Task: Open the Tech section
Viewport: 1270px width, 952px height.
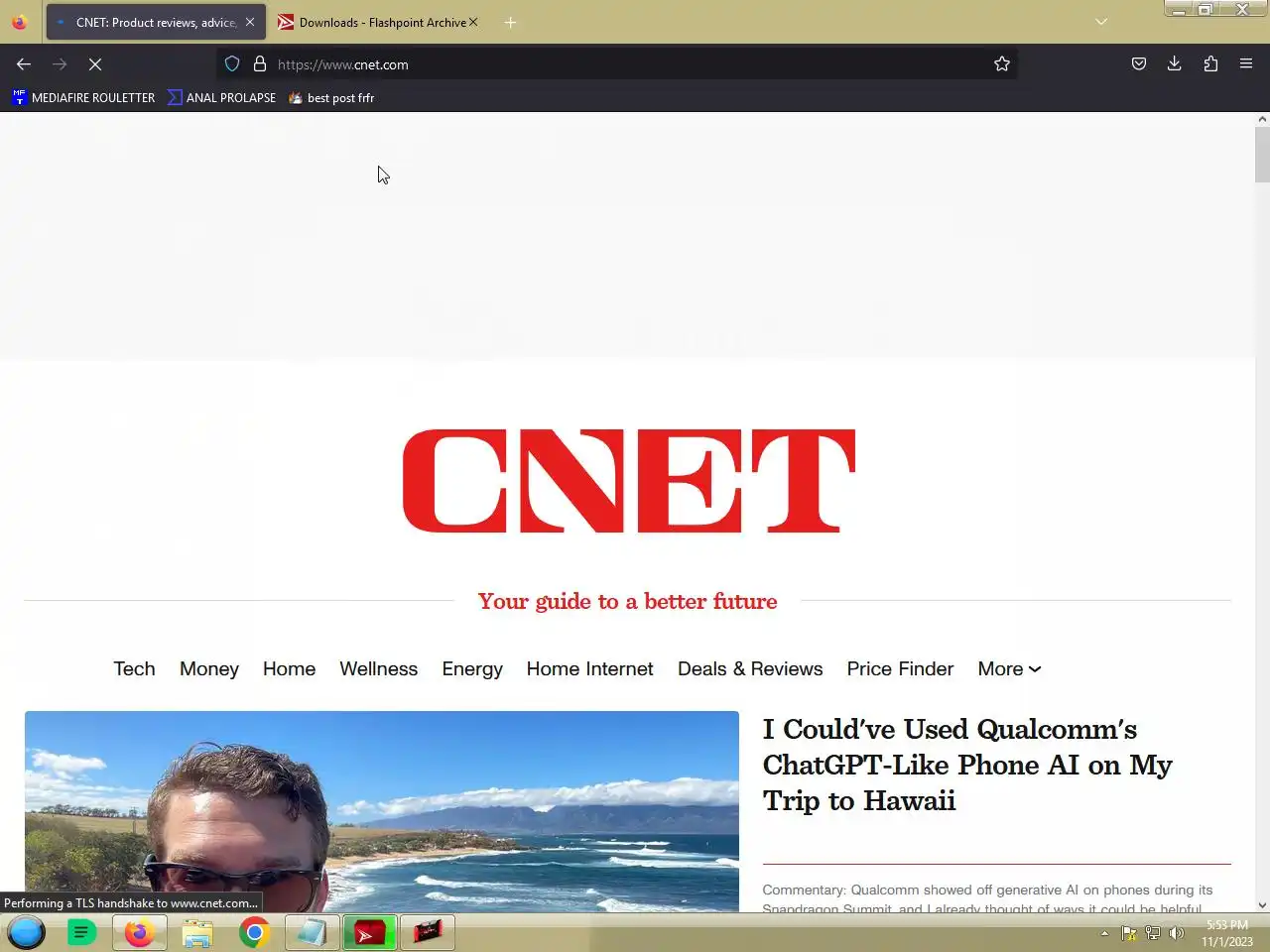Action: (134, 669)
